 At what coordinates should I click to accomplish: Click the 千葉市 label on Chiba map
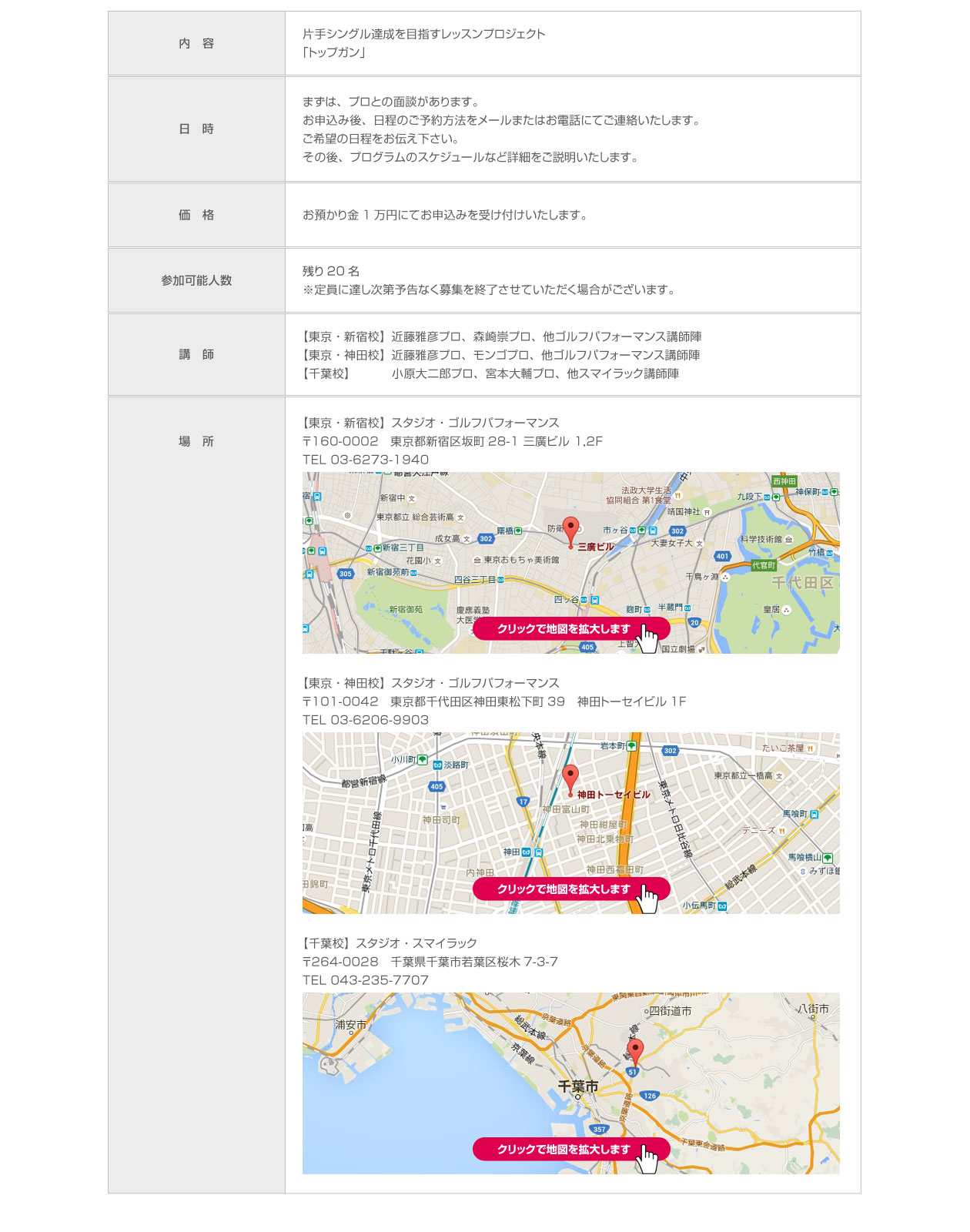pos(577,1086)
